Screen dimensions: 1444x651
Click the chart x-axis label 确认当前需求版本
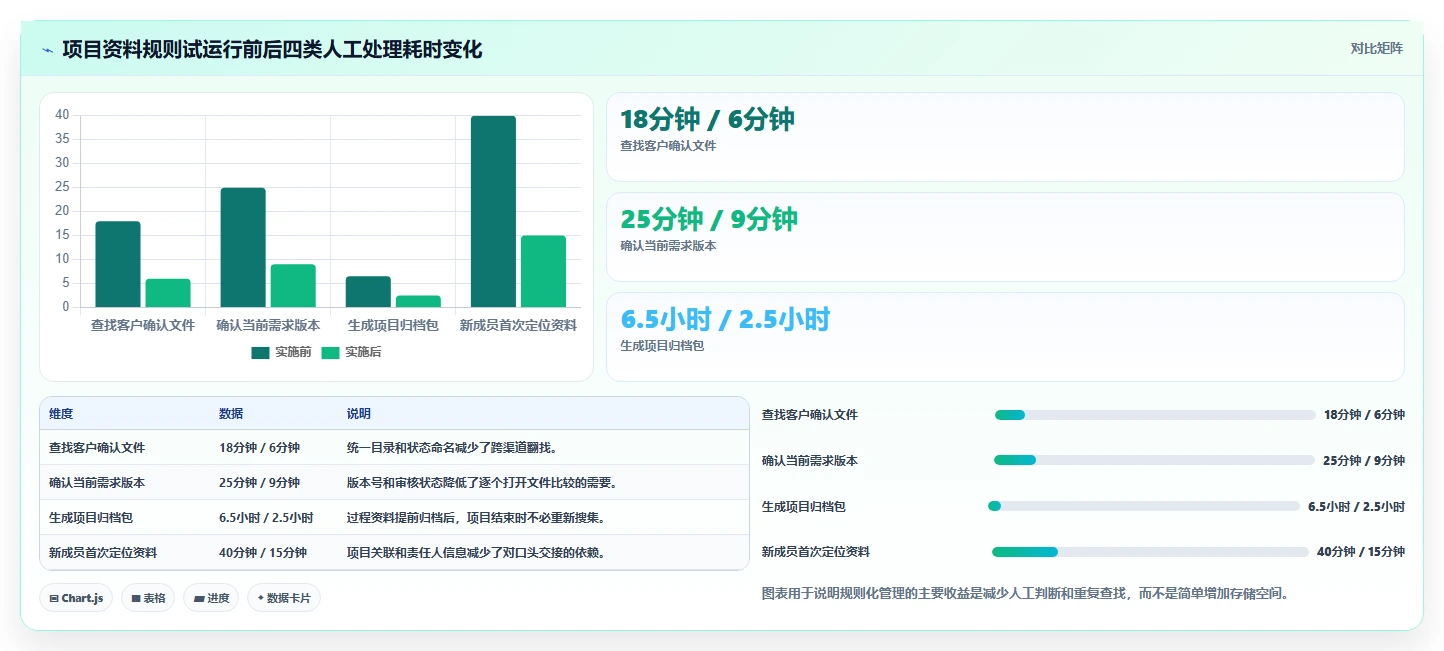268,325
